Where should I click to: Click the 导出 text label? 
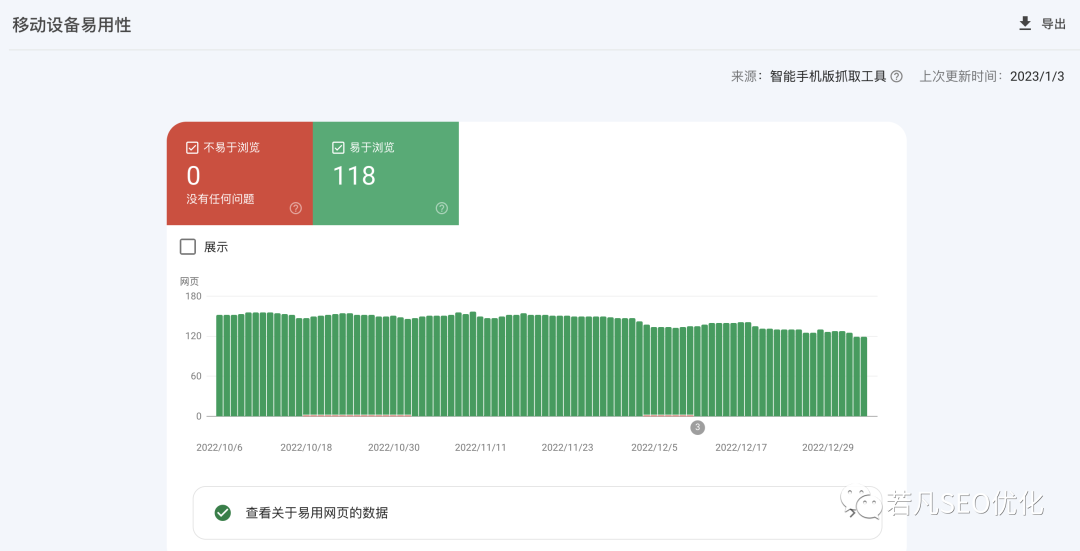(x=1054, y=24)
